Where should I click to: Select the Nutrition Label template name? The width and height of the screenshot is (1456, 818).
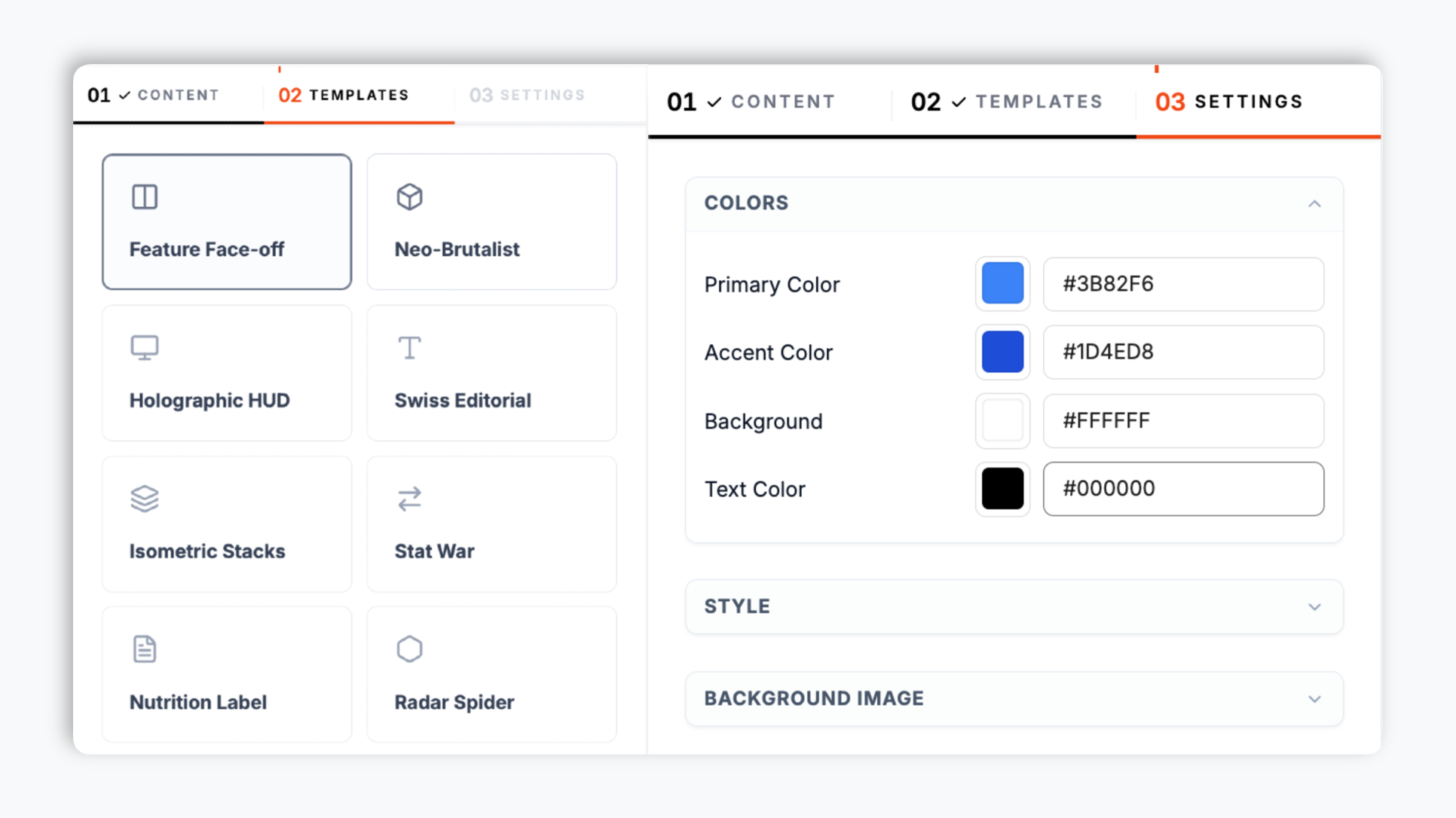[x=198, y=702]
